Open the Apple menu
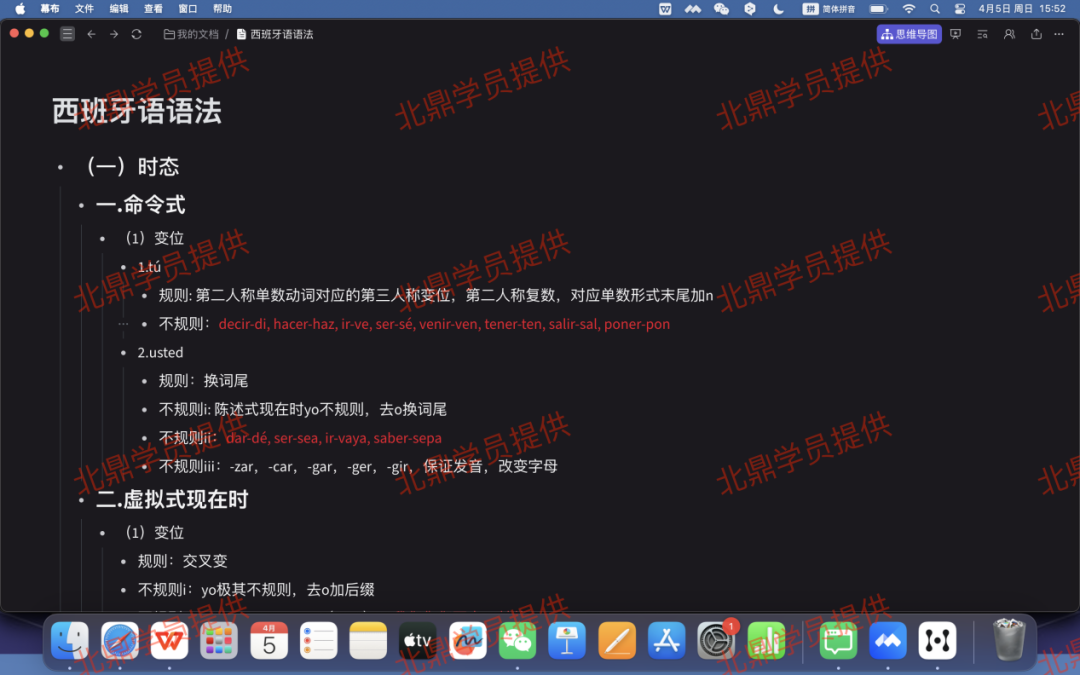The image size is (1080, 675). click(x=20, y=9)
